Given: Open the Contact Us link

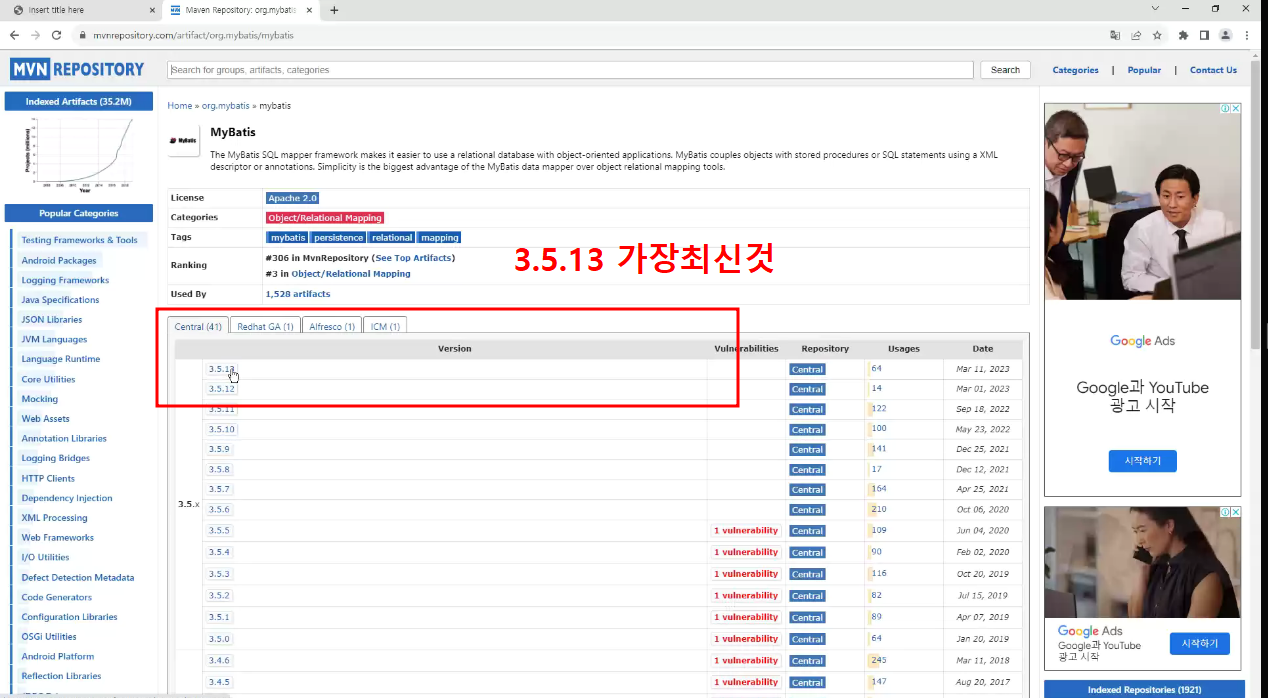Looking at the screenshot, I should (1213, 70).
